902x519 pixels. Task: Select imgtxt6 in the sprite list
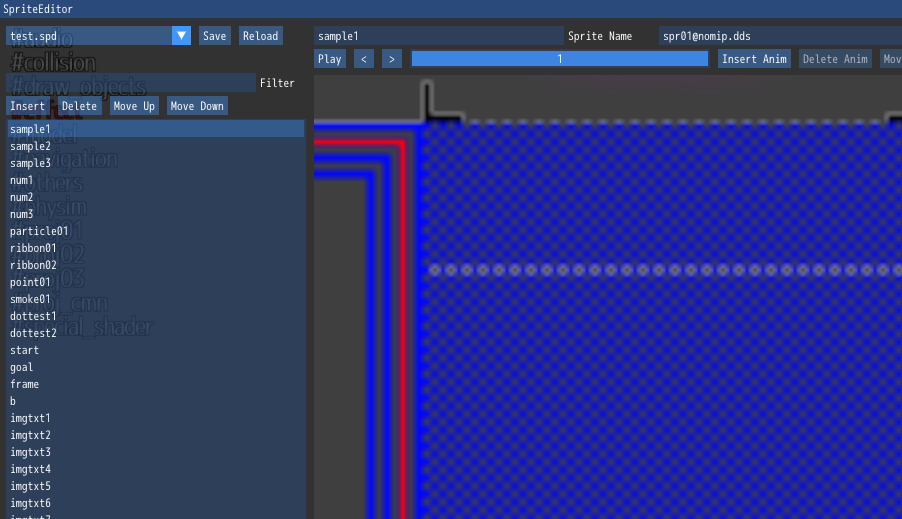(x=155, y=503)
